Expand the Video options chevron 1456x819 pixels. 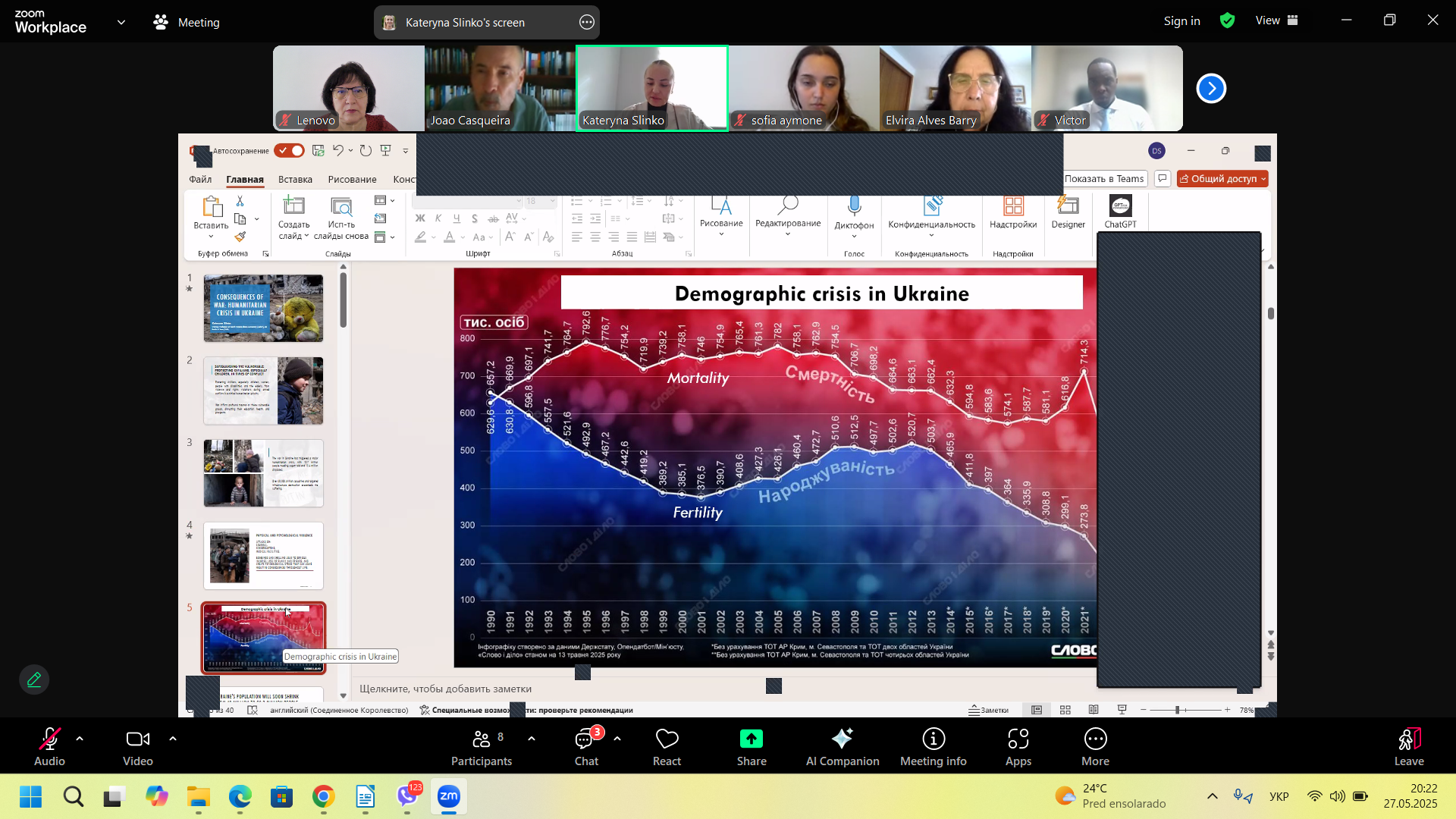[173, 738]
